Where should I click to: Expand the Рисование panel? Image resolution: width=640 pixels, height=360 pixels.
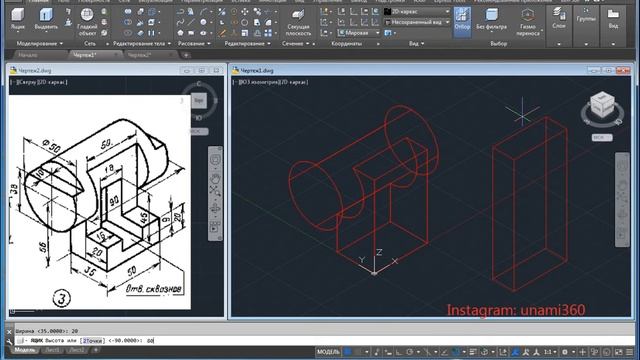(x=194, y=43)
